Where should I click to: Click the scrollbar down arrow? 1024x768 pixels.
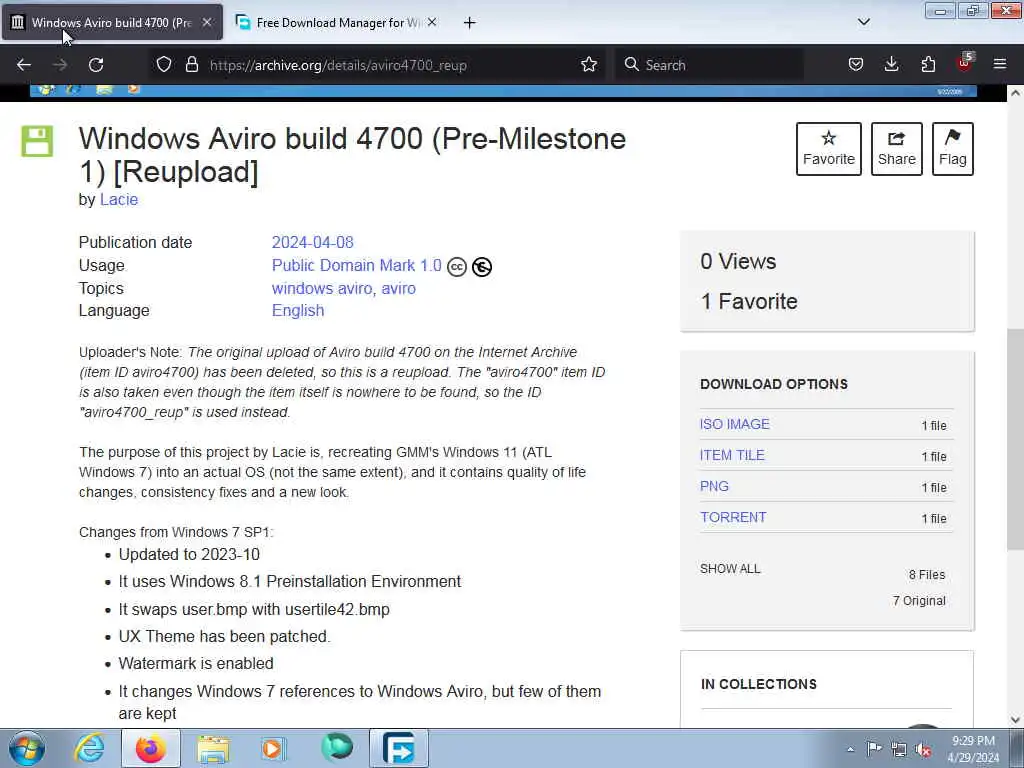coord(1015,720)
